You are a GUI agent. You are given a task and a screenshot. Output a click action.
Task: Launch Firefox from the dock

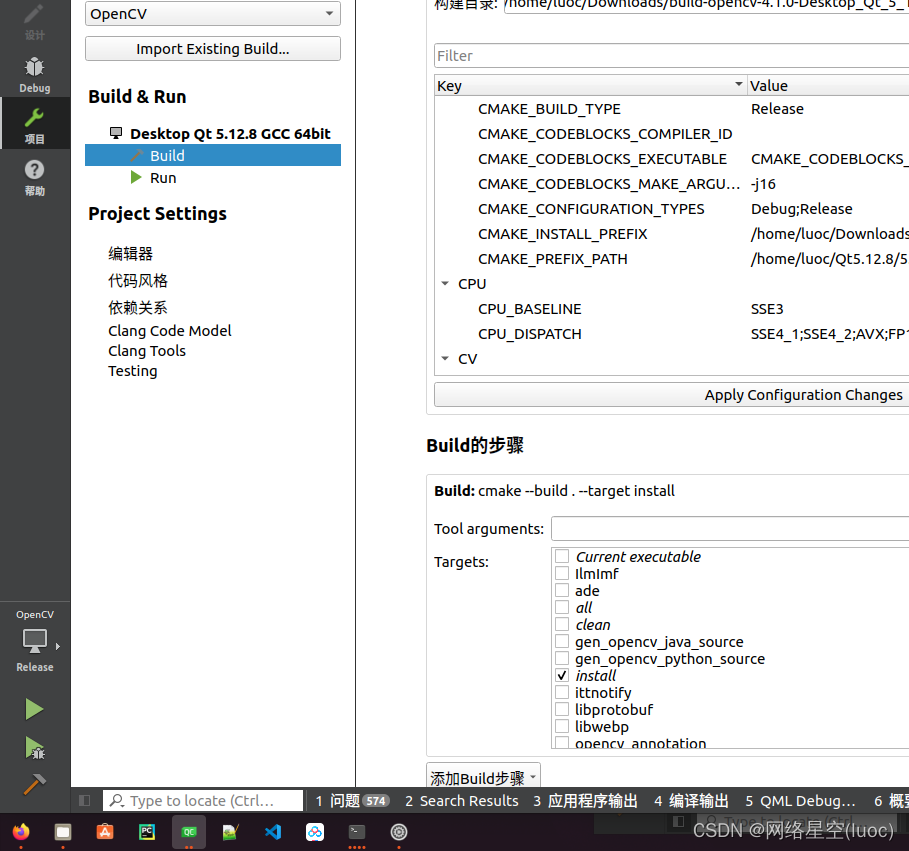click(21, 832)
